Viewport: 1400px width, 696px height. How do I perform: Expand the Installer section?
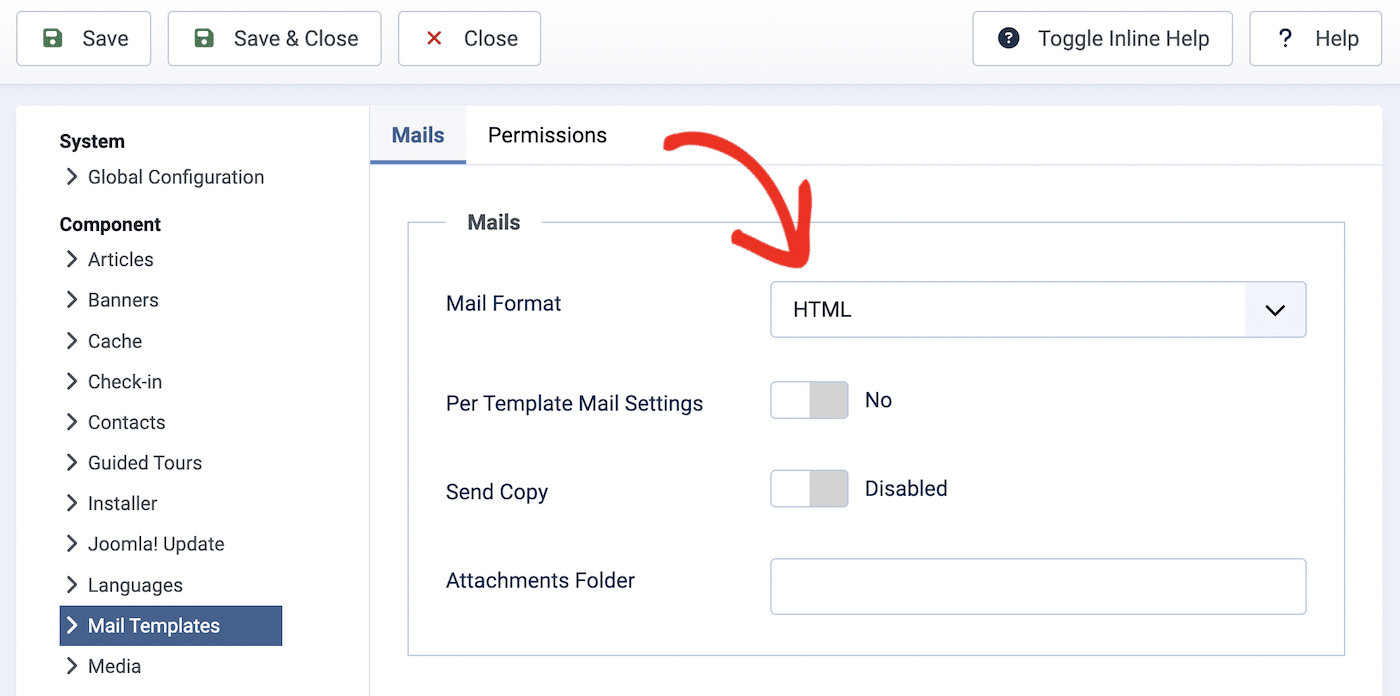coord(71,503)
